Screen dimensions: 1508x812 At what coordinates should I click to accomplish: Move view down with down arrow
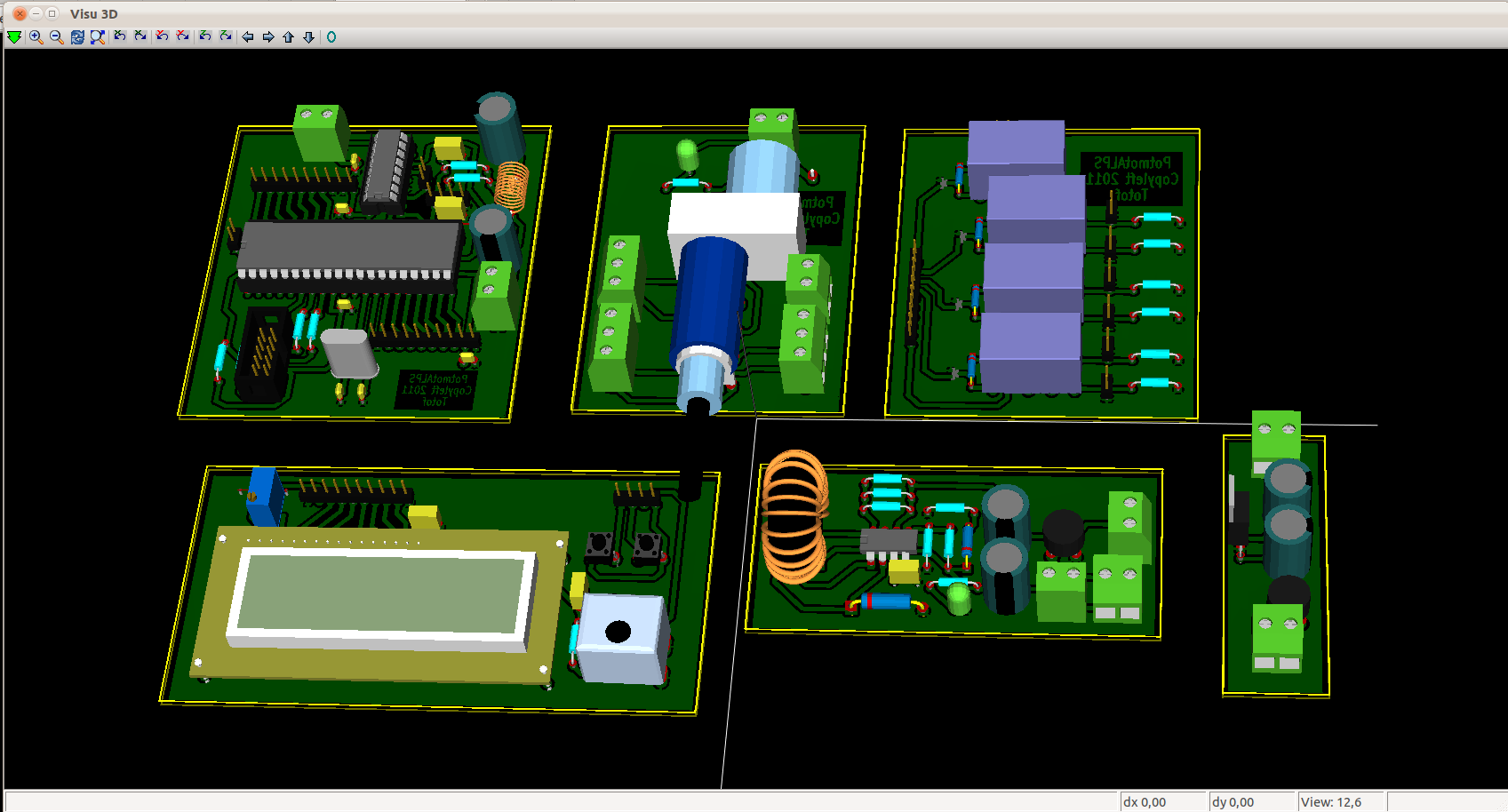coord(308,36)
